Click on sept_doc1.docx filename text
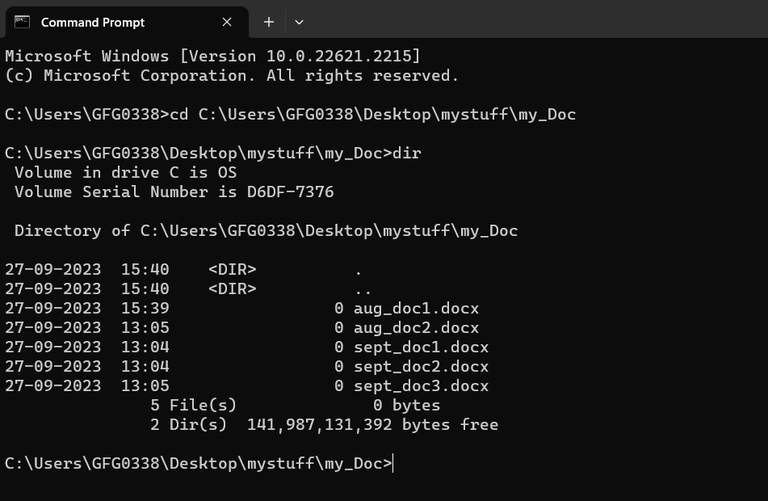This screenshot has width=768, height=501. tap(421, 346)
